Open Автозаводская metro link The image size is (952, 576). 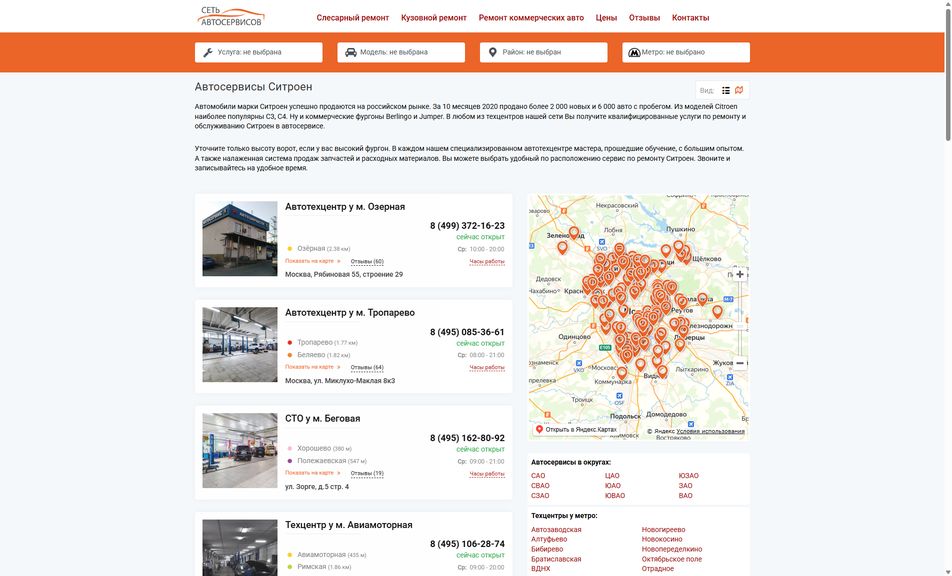[x=556, y=530]
